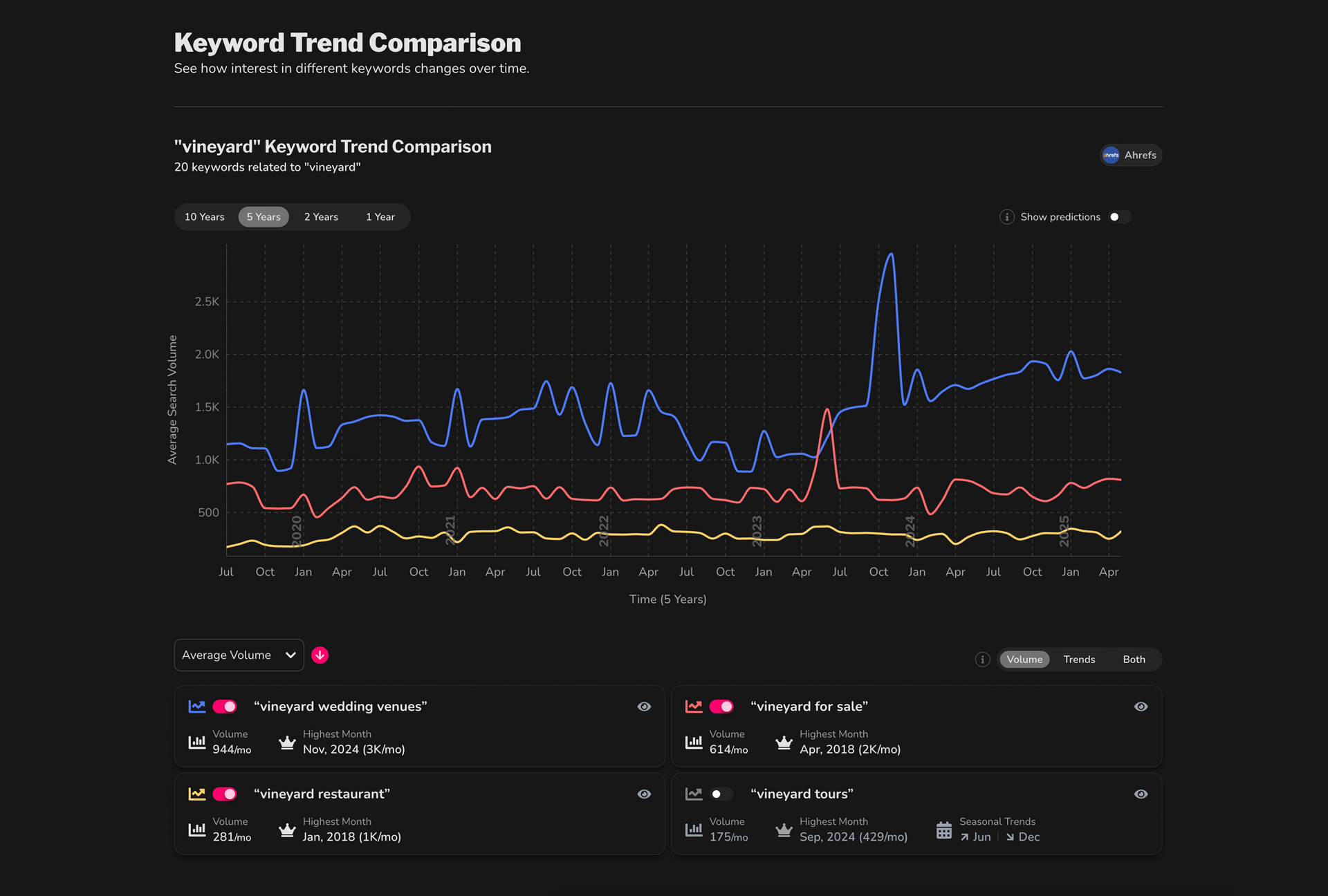Click the Ahrefs logo badge
The height and width of the screenshot is (896, 1328).
tap(1130, 155)
